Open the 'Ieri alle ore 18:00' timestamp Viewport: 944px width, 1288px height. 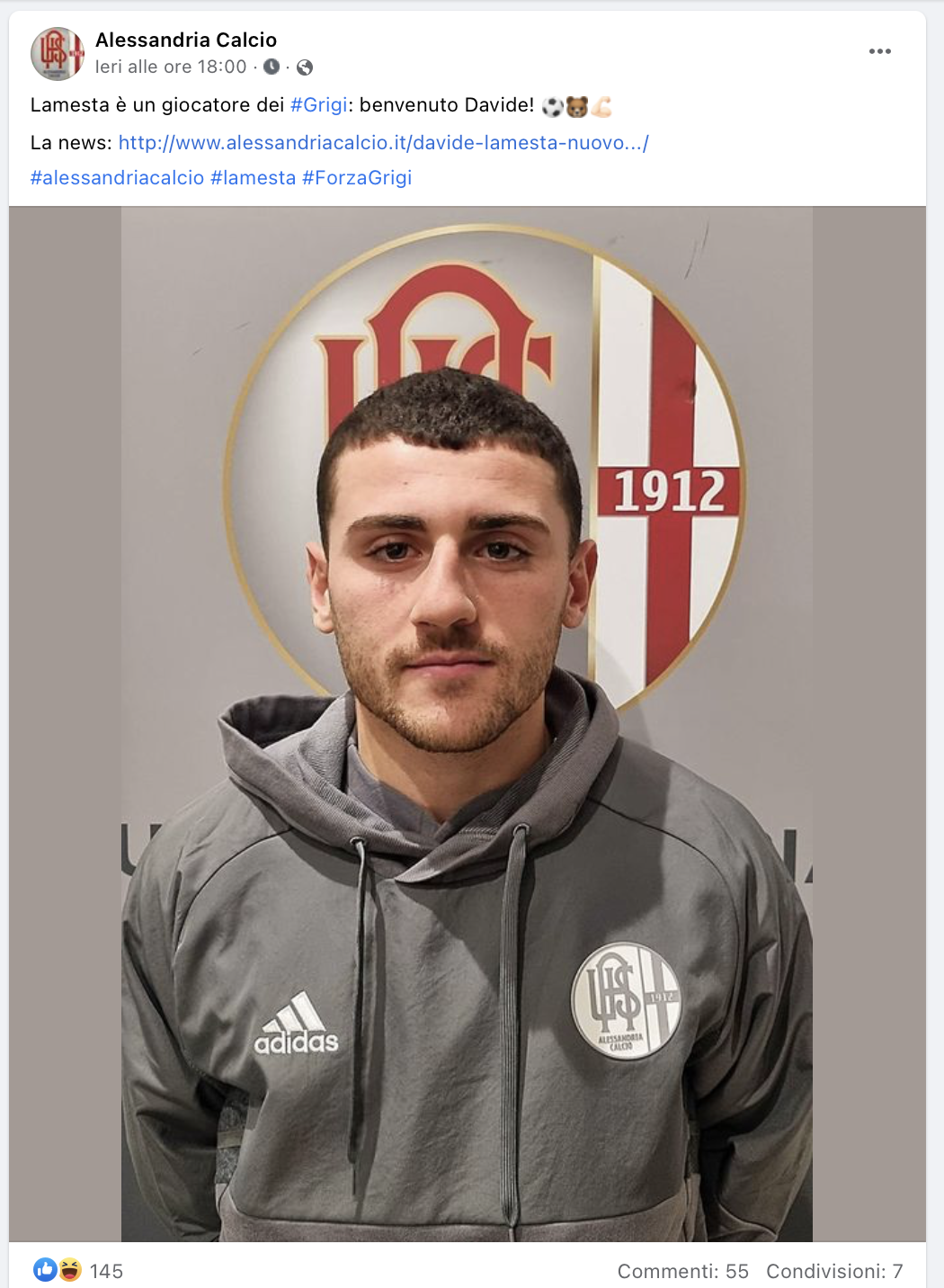tap(171, 67)
